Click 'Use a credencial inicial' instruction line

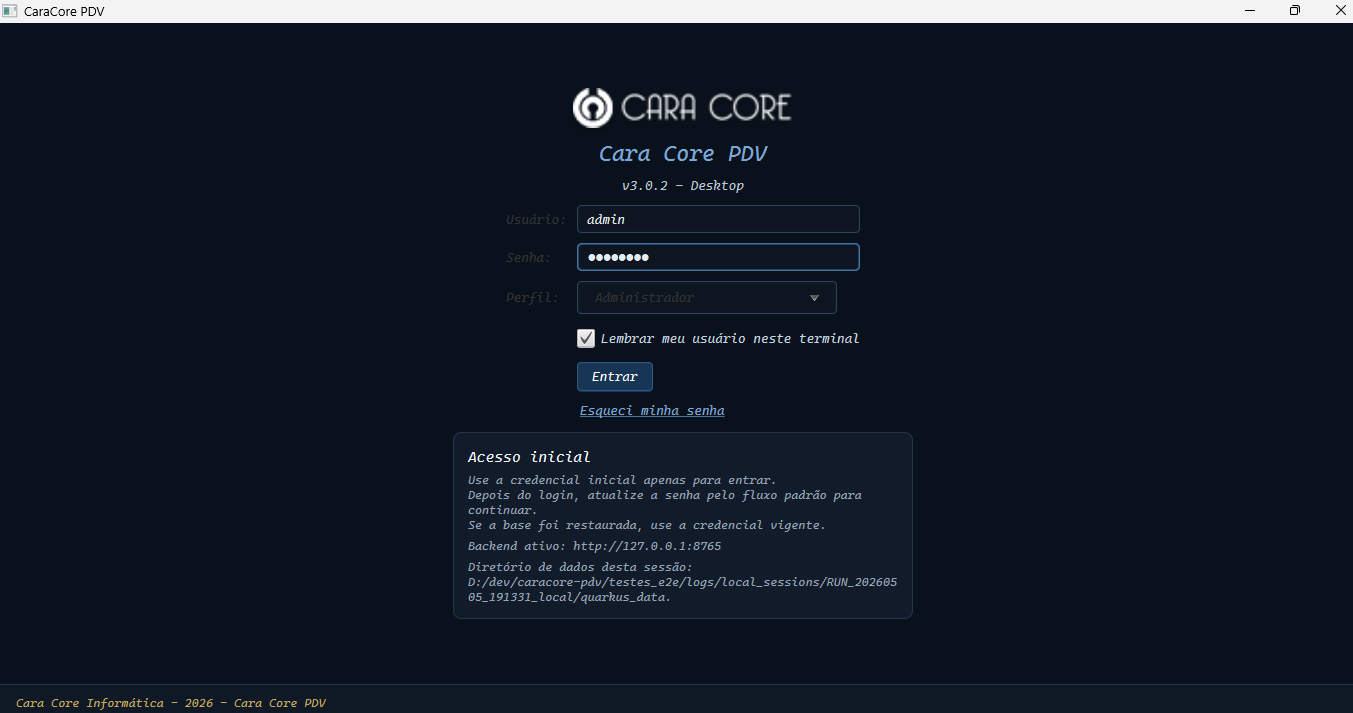tap(622, 480)
